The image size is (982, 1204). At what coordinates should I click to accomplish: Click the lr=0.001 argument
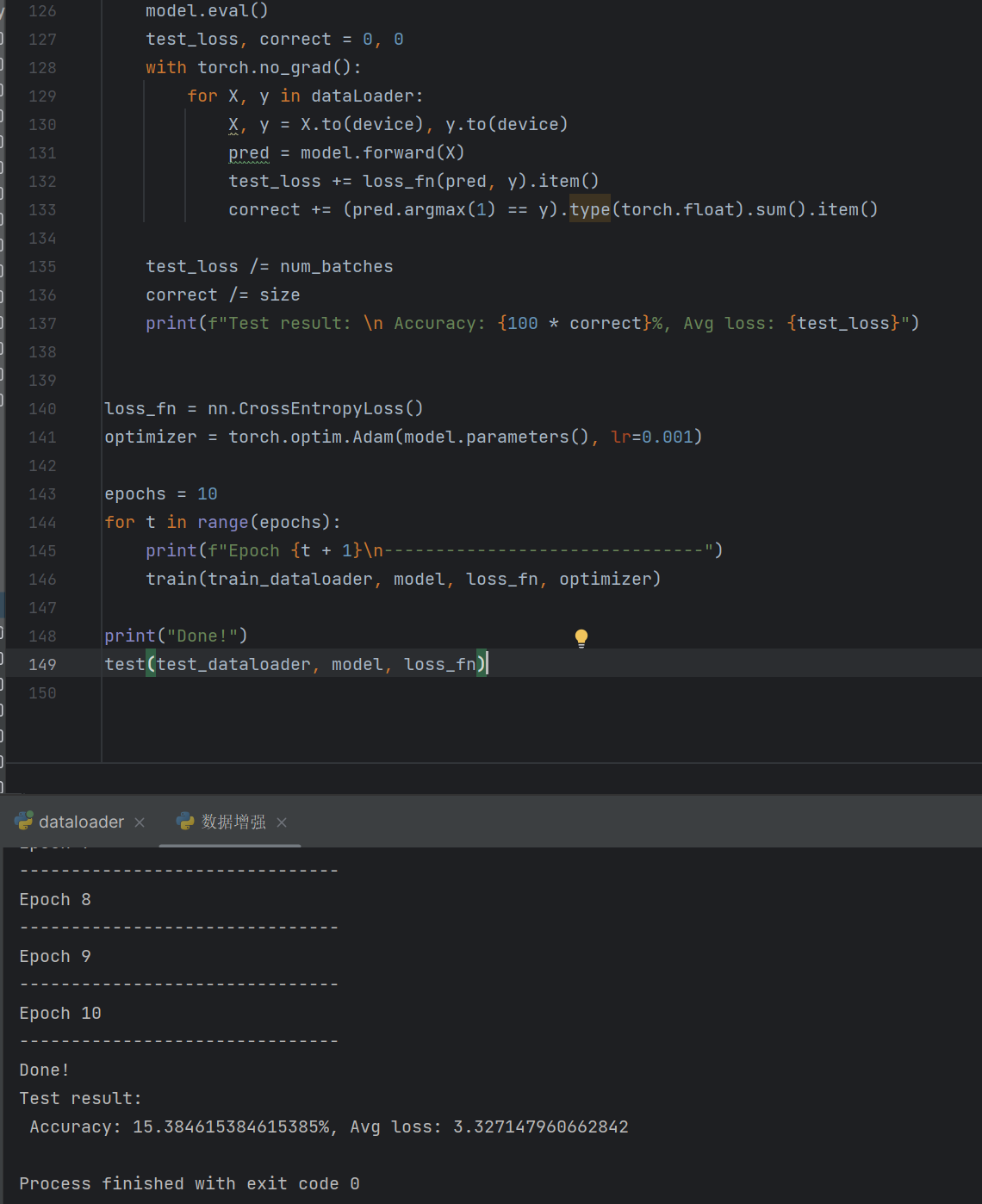coord(651,437)
